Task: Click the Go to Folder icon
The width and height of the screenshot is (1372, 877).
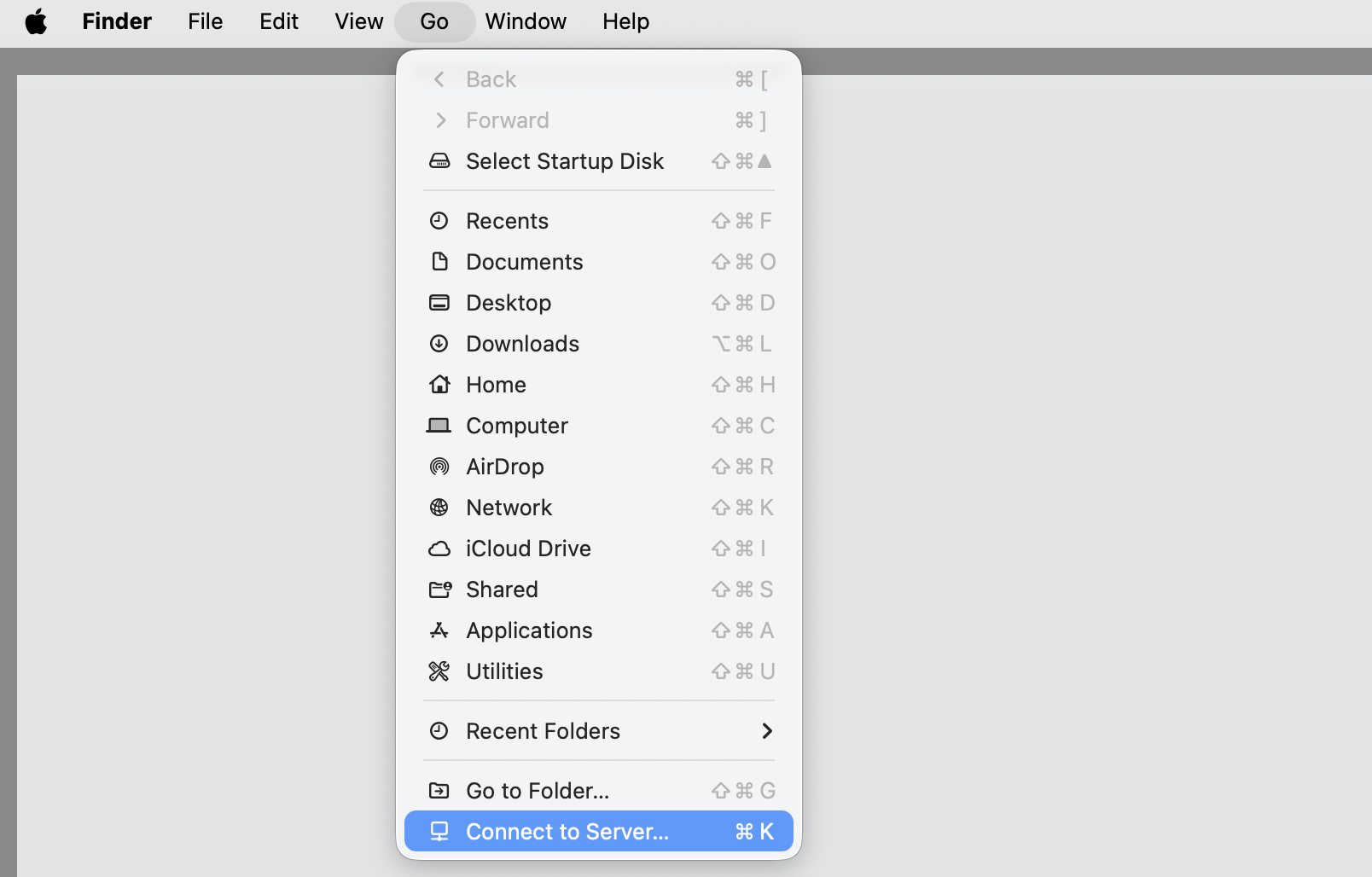Action: pyautogui.click(x=439, y=790)
